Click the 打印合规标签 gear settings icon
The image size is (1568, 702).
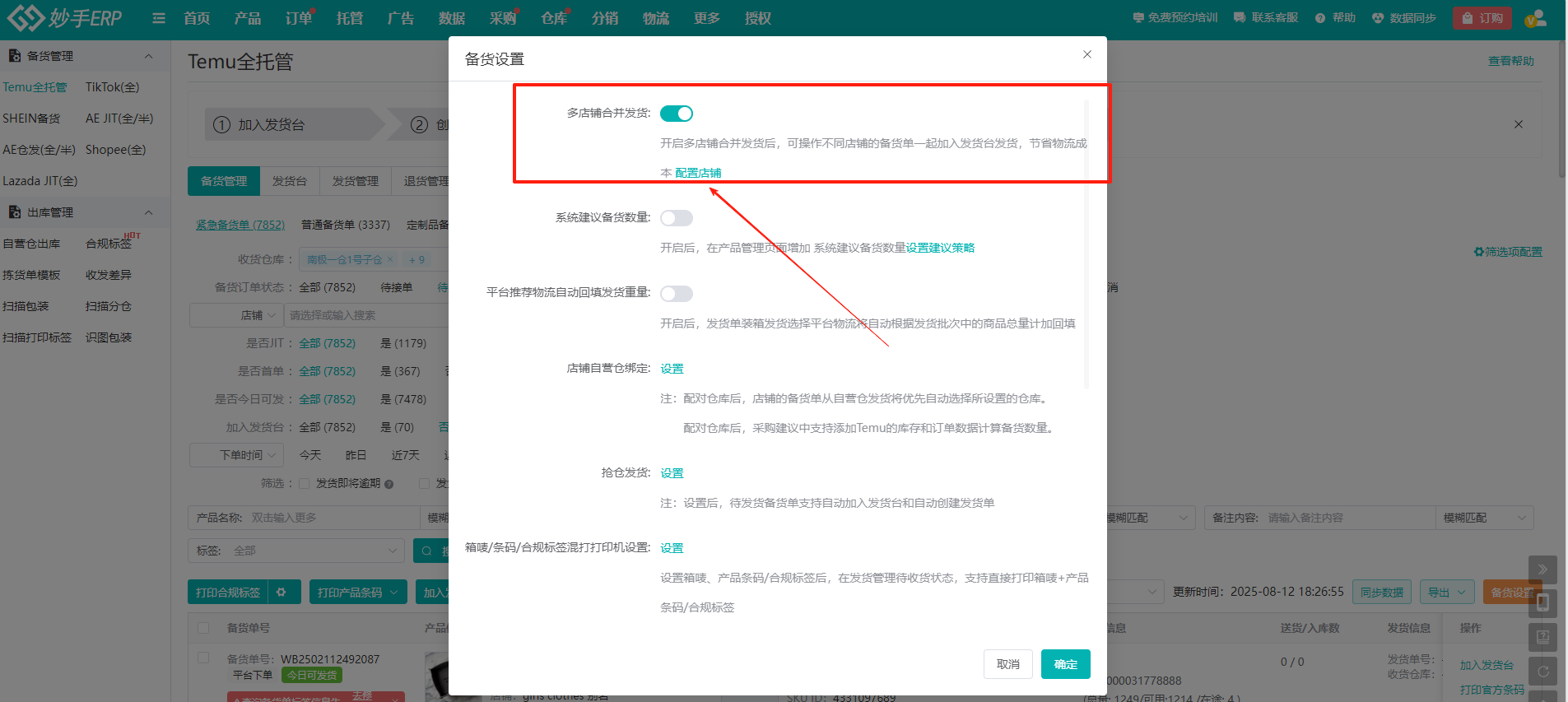pos(281,593)
